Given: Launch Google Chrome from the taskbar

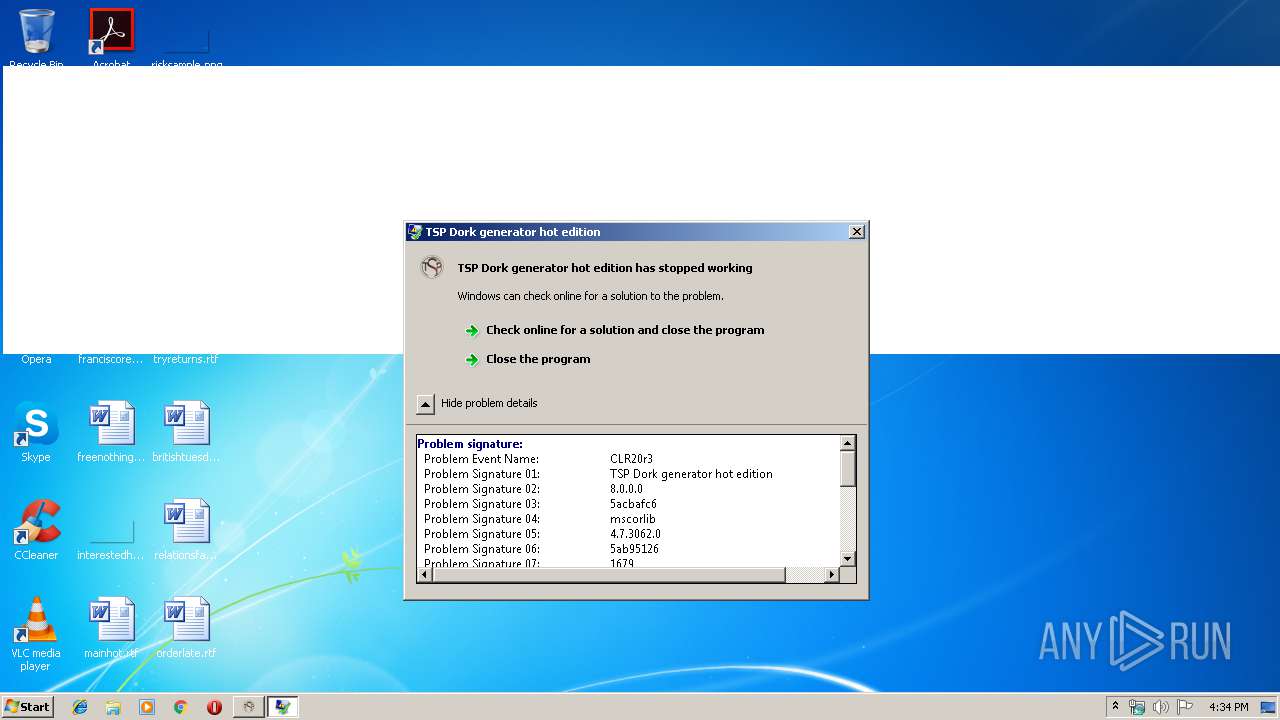Looking at the screenshot, I should point(181,707).
